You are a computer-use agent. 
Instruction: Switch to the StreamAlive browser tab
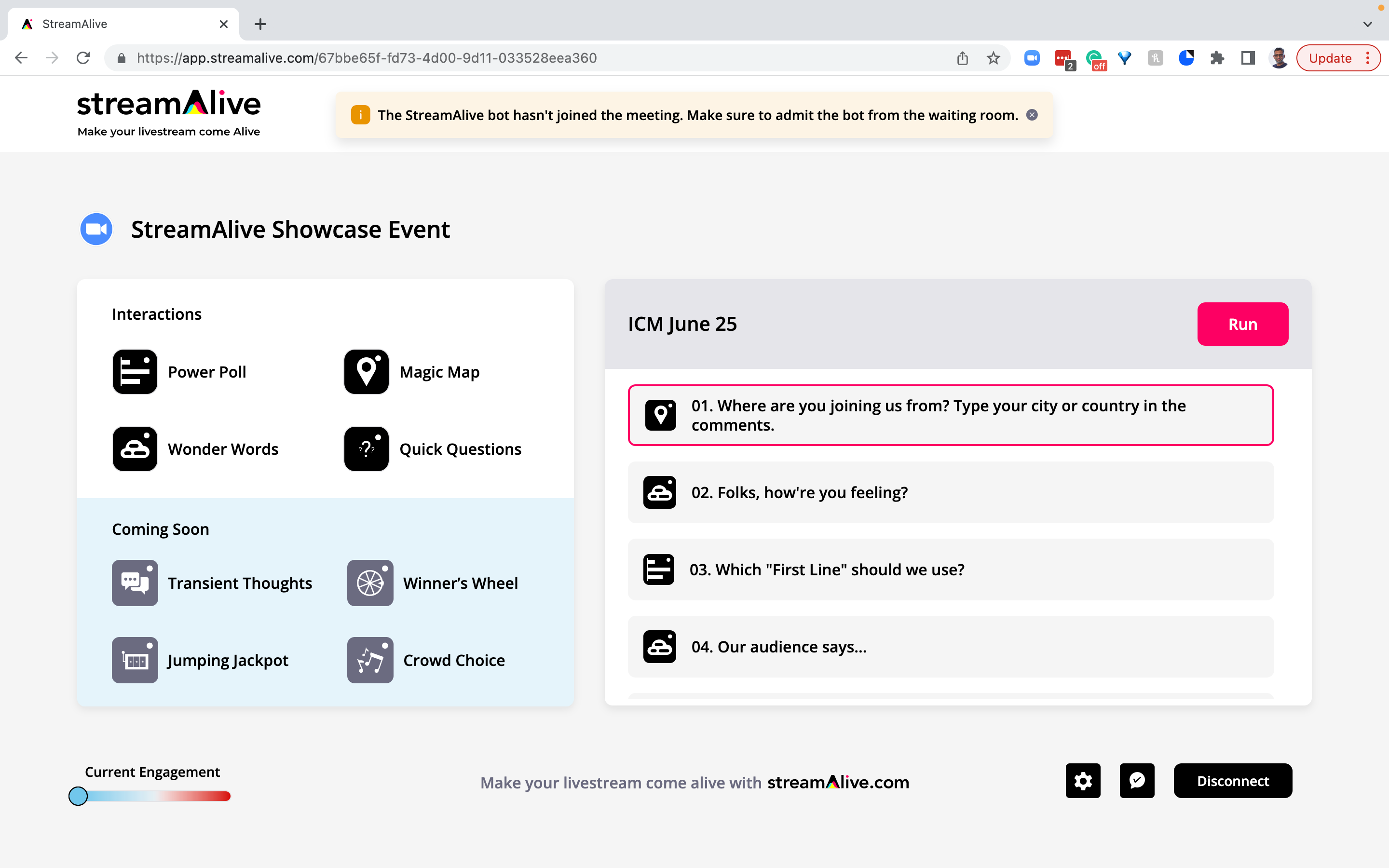(x=123, y=24)
